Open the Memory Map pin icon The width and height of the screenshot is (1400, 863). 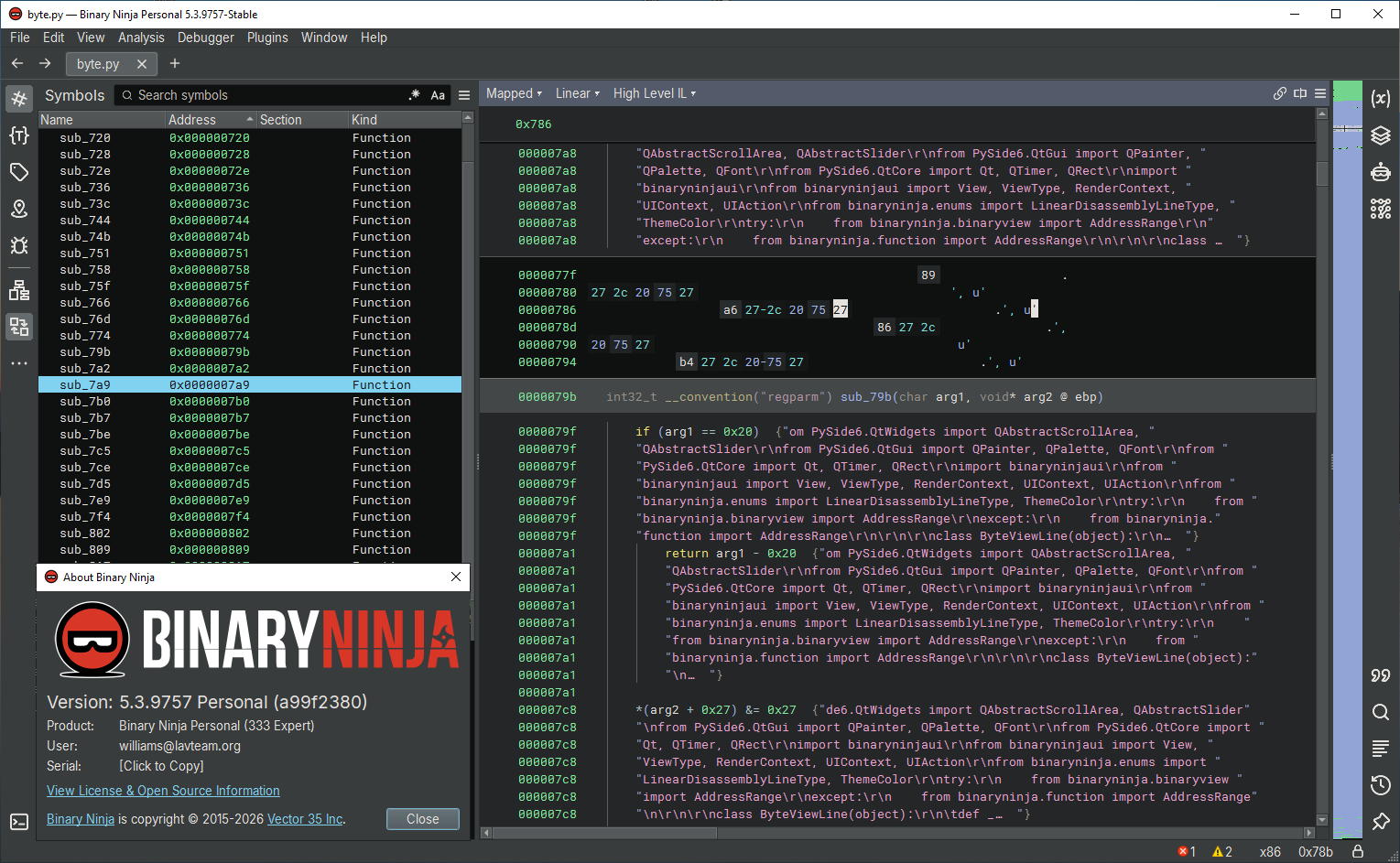coord(19,209)
